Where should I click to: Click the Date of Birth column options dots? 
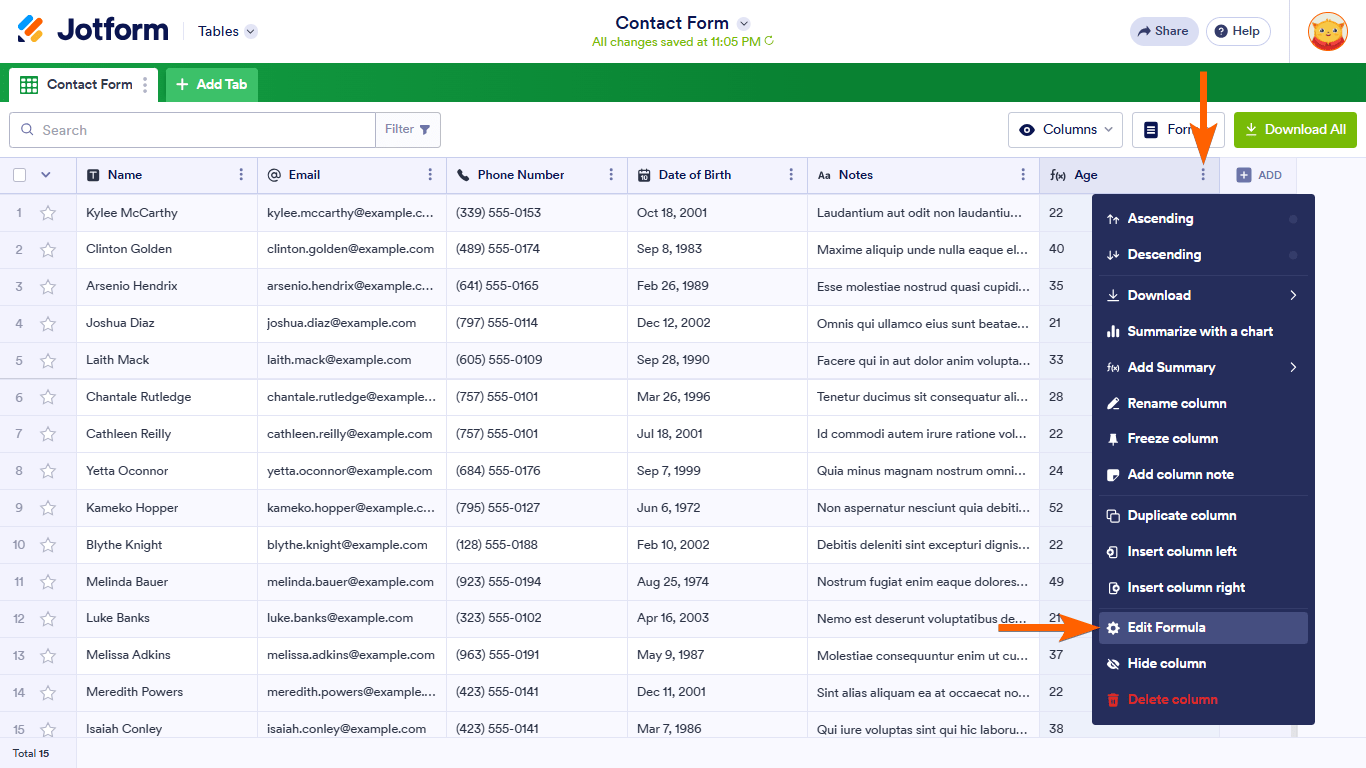791,175
